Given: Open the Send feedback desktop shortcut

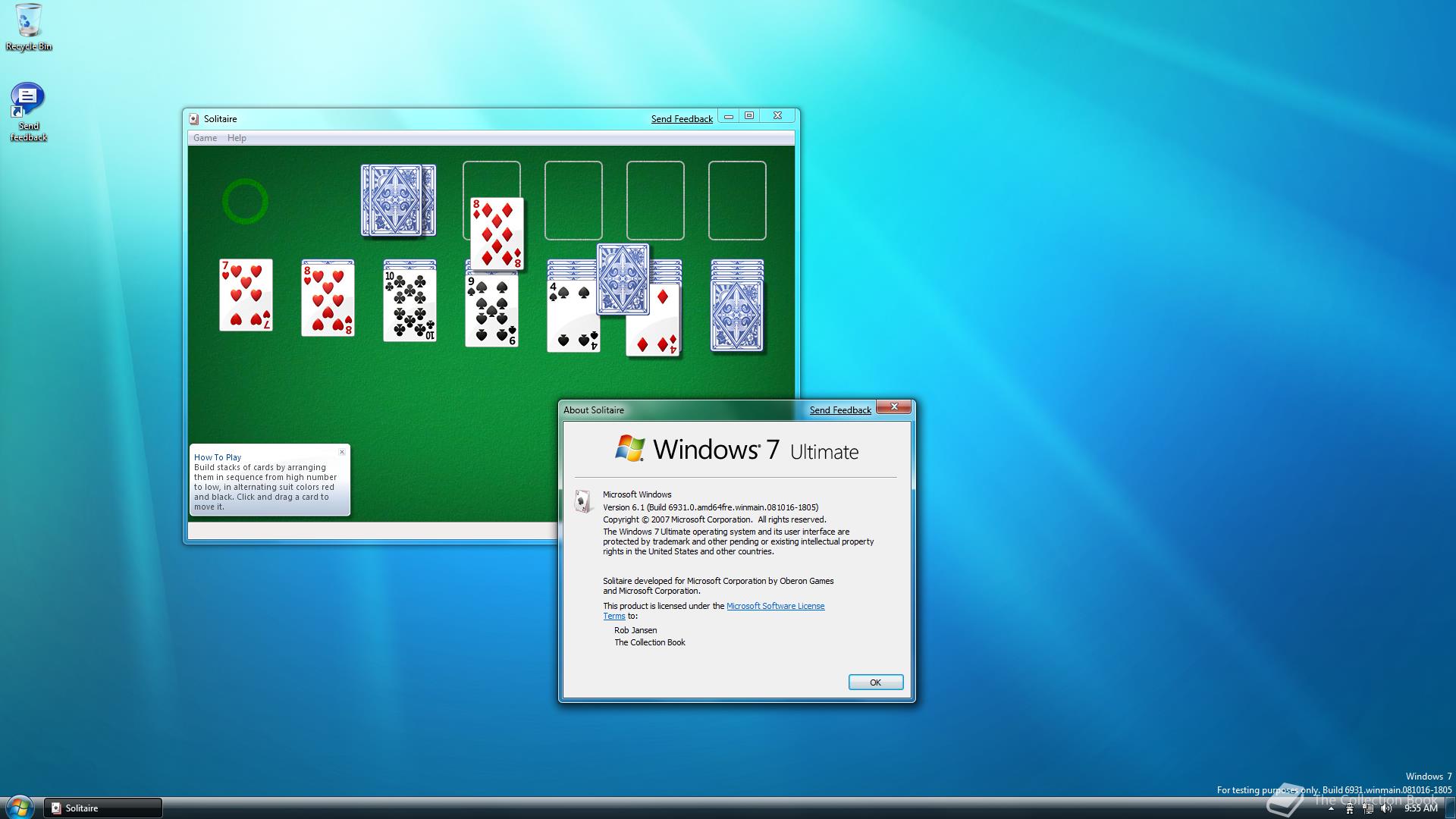Looking at the screenshot, I should [28, 111].
